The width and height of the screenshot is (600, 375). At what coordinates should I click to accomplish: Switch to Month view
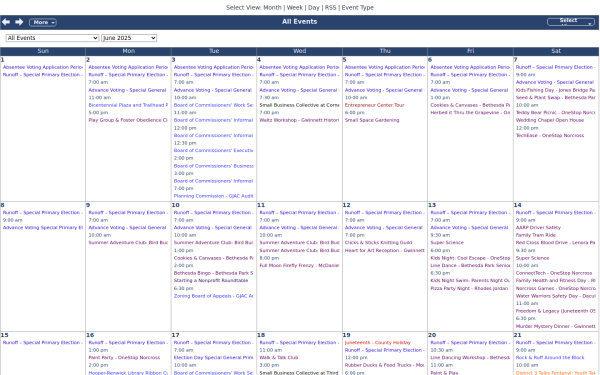(x=272, y=7)
